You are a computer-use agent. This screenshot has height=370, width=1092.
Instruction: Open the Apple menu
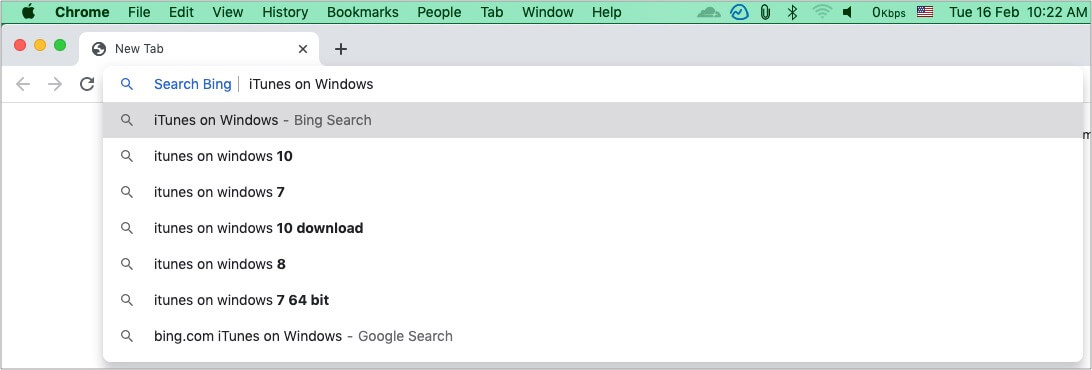pyautogui.click(x=29, y=12)
